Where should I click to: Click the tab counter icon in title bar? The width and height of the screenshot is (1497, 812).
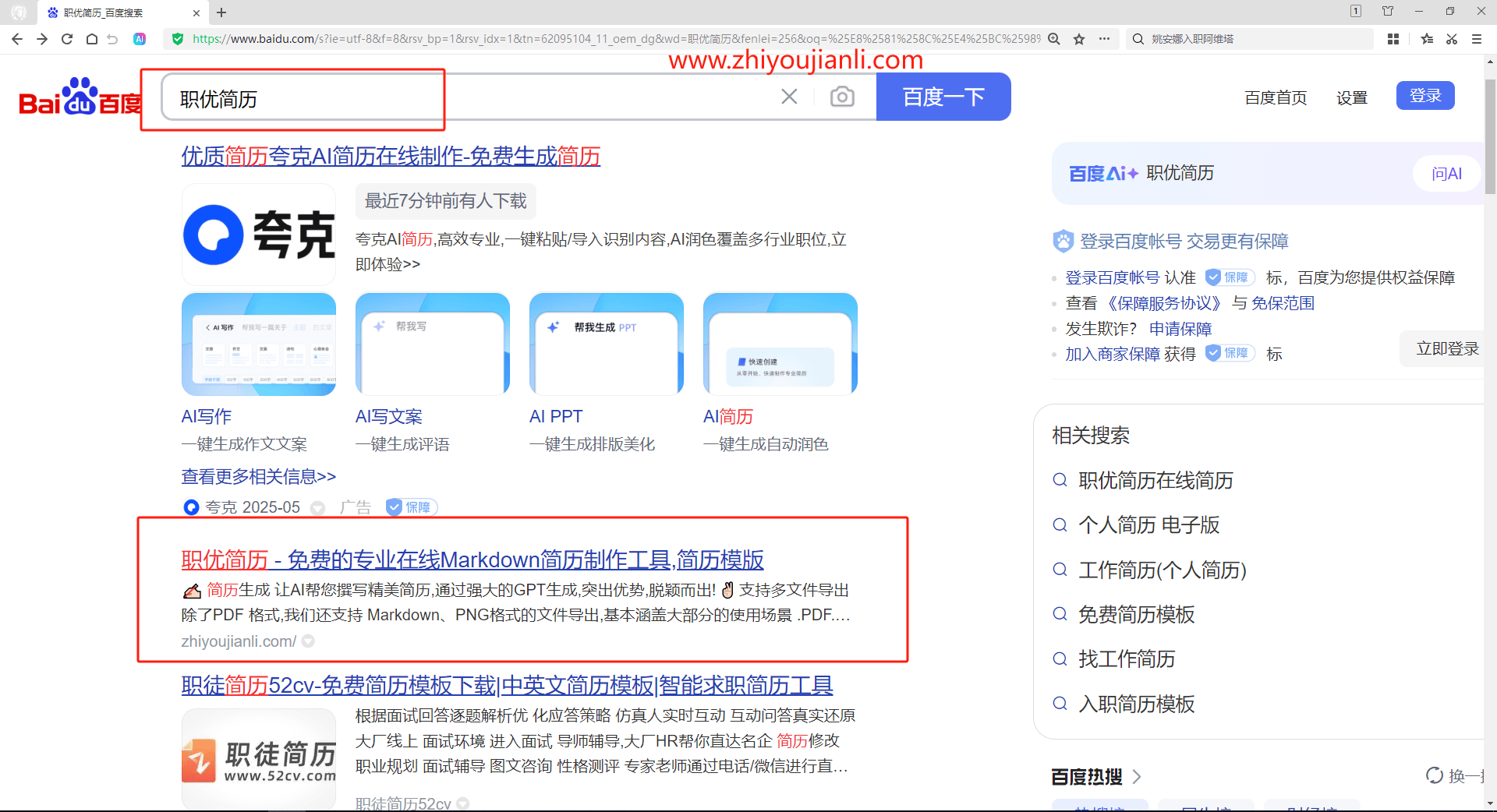pyautogui.click(x=1356, y=11)
